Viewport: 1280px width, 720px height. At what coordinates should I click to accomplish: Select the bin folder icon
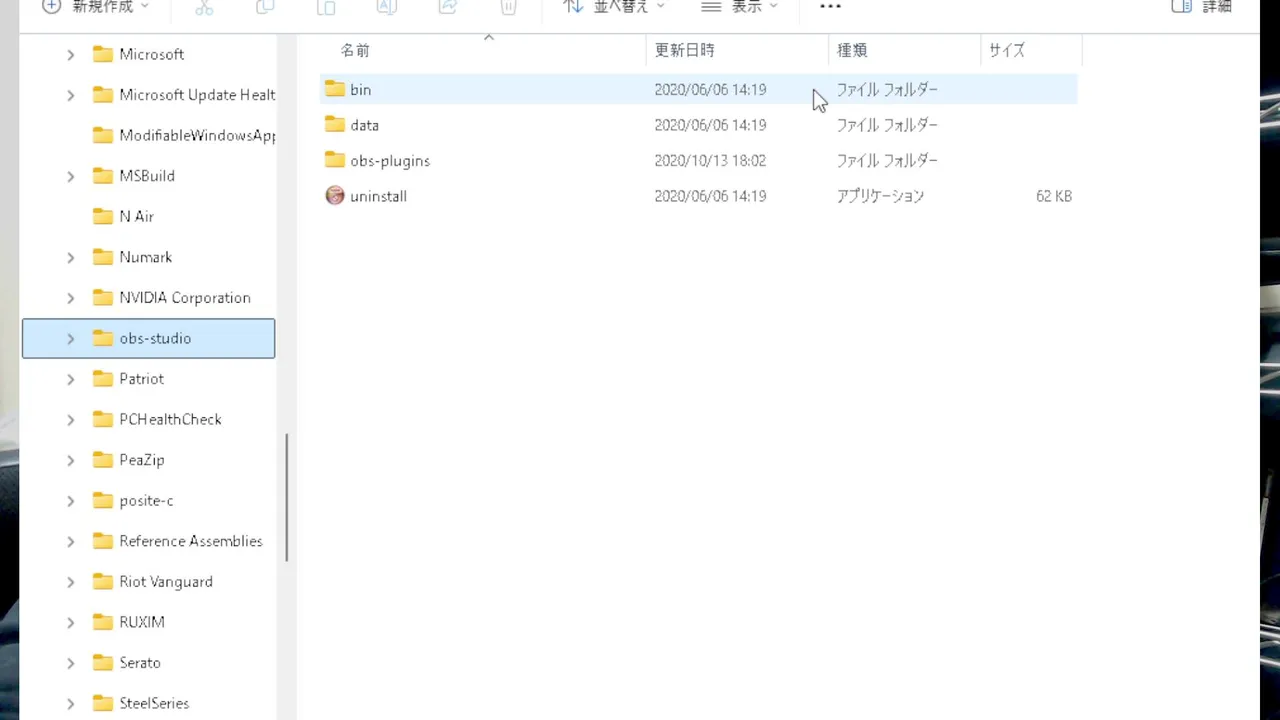click(x=335, y=89)
